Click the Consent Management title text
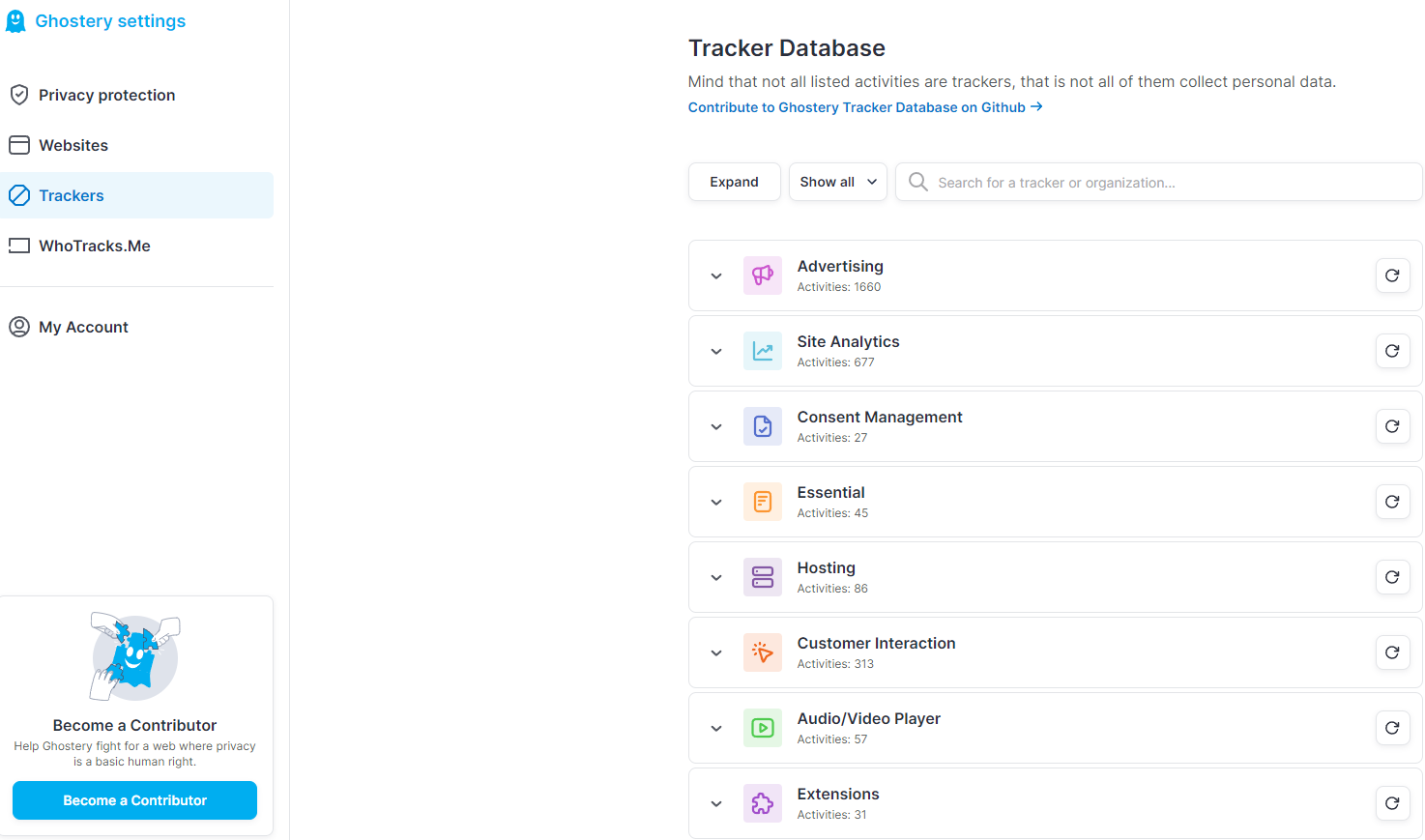The height and width of the screenshot is (840, 1425). [x=880, y=417]
